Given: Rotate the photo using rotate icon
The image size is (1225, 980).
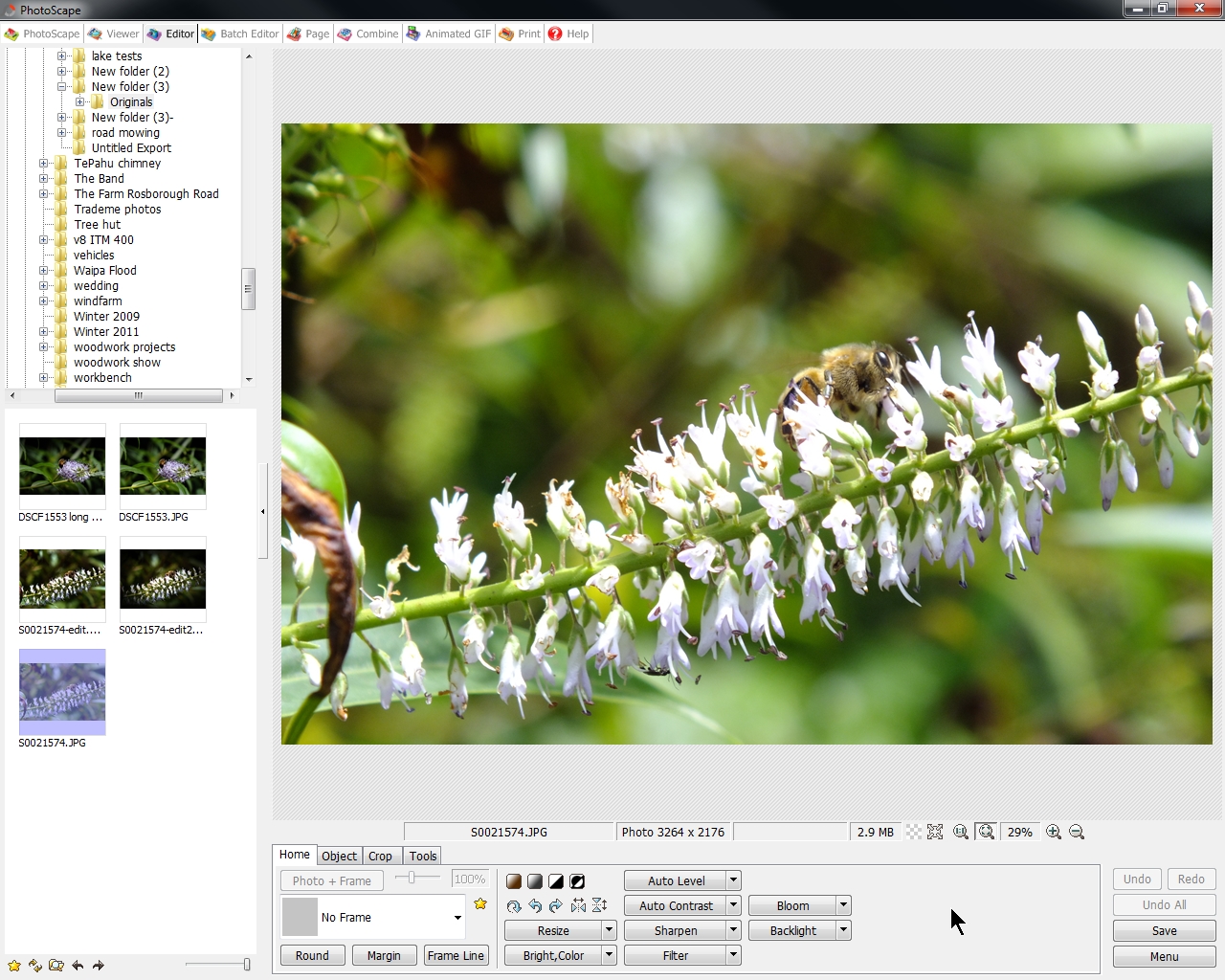Looking at the screenshot, I should coord(514,906).
